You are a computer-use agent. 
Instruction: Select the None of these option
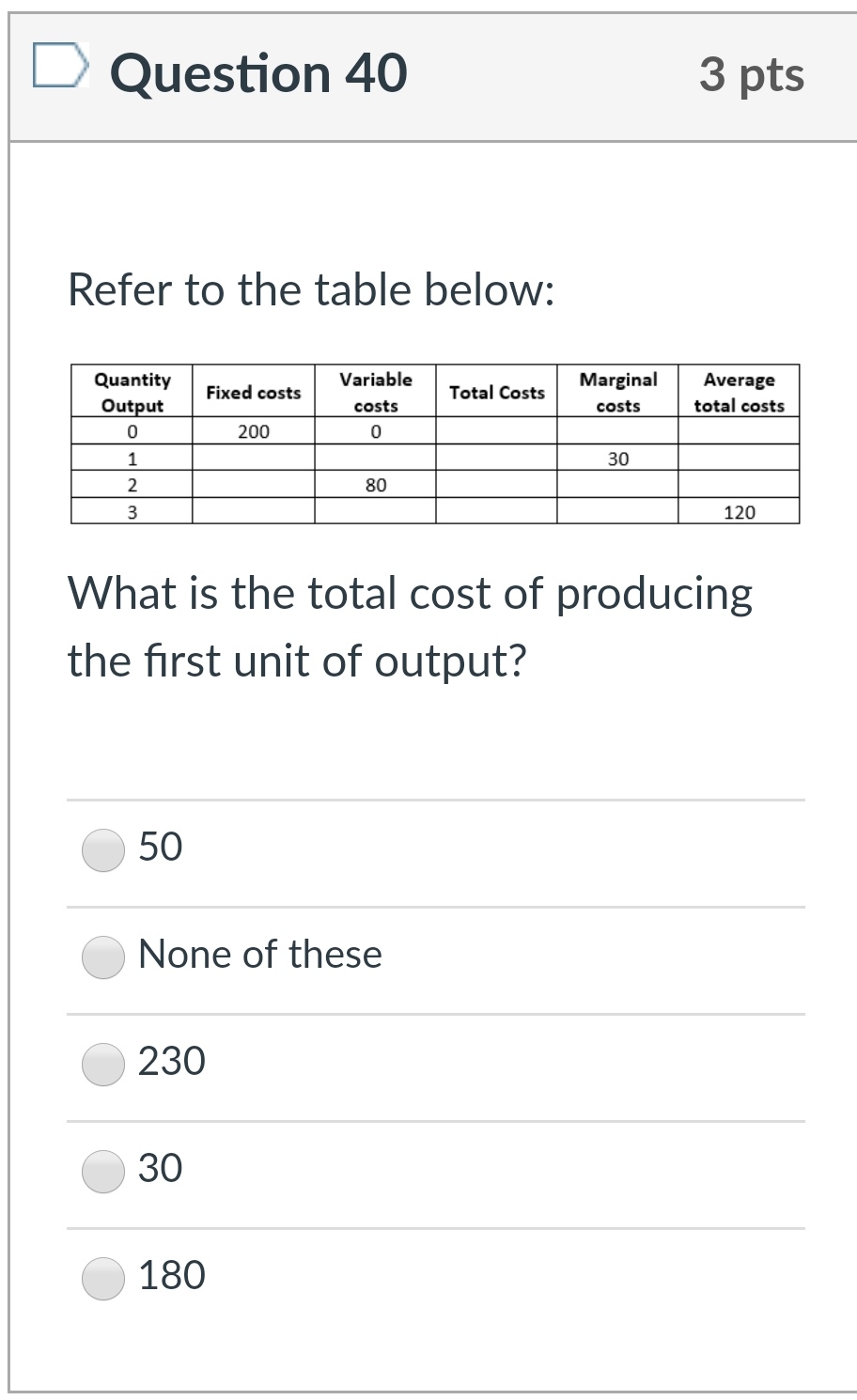pos(102,957)
